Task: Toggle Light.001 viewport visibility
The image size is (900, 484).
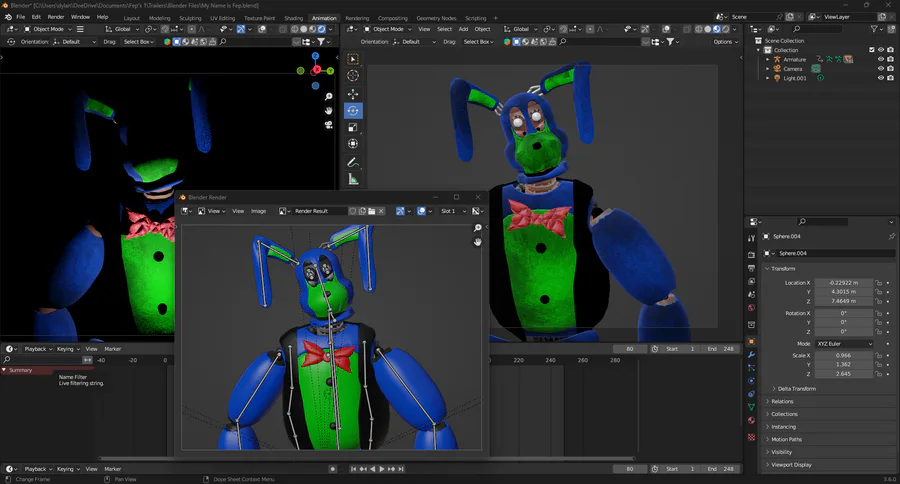Action: 880,78
